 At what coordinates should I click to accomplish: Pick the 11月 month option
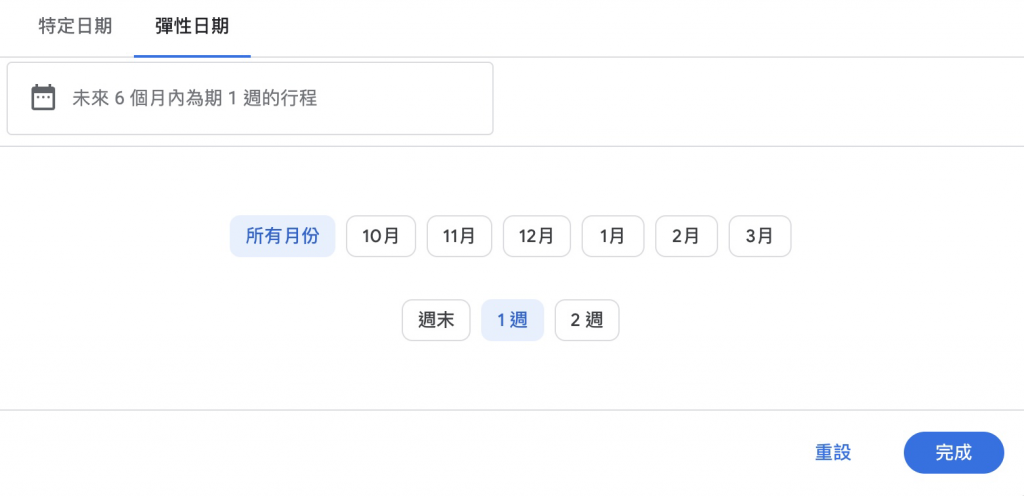459,236
